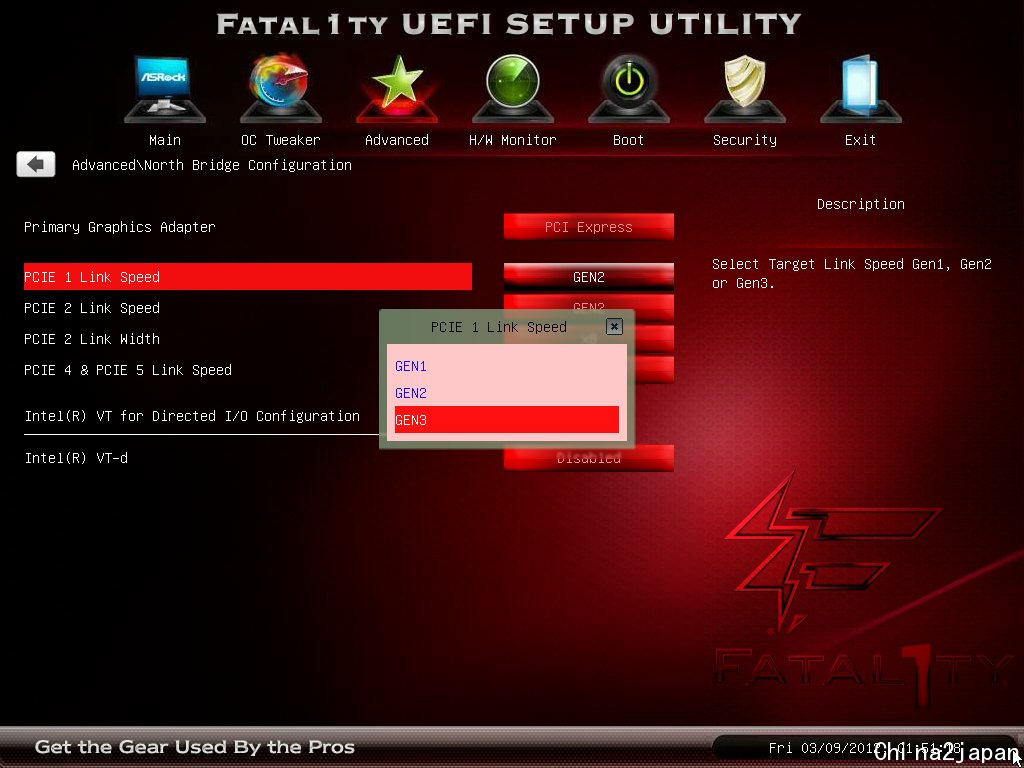Select the PCIE 2 Link Width row
This screenshot has height=768, width=1024.
coord(91,339)
